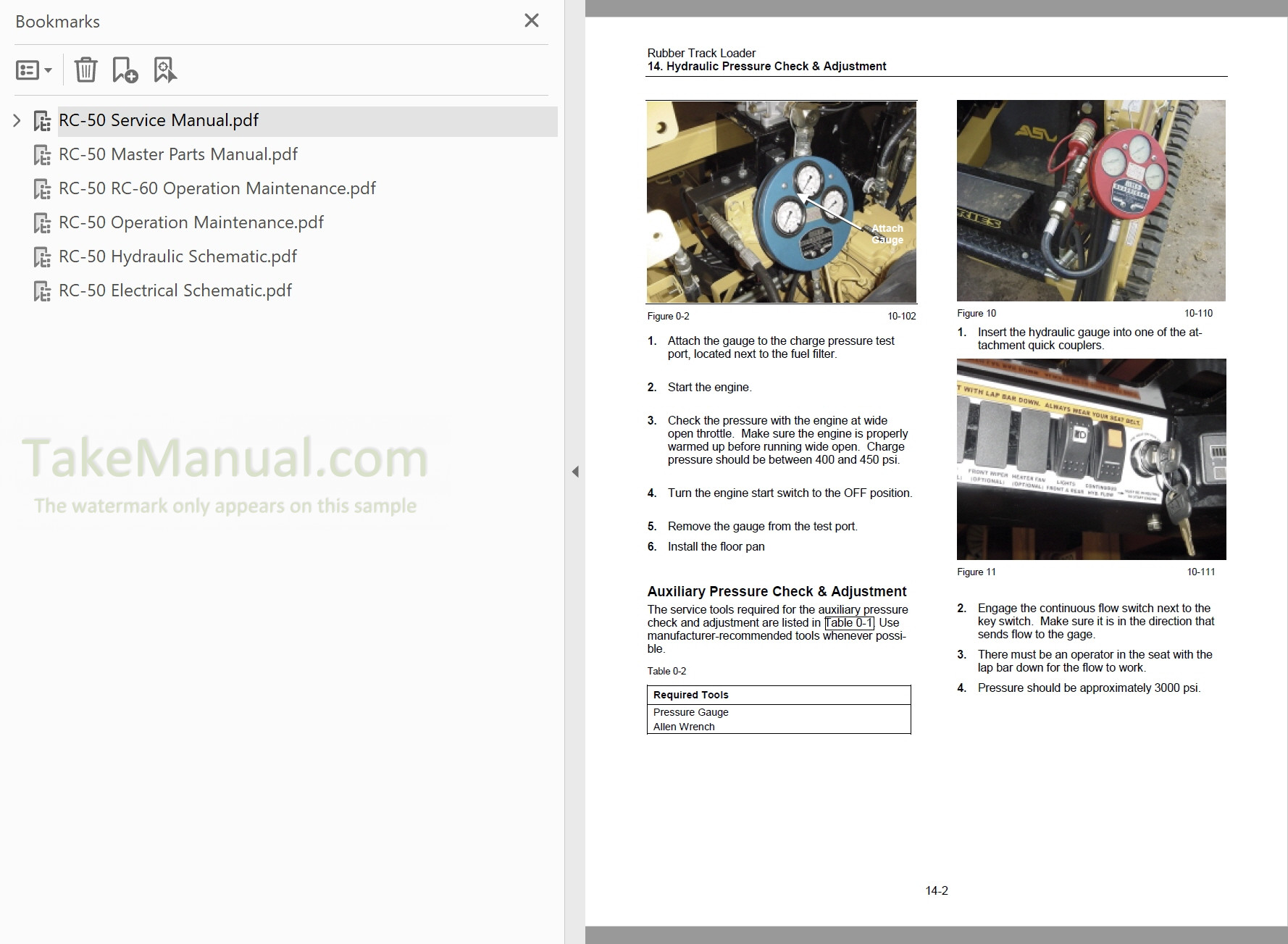Open the bookmark options menu icon
Screen dimensions: 1288x944
point(28,70)
